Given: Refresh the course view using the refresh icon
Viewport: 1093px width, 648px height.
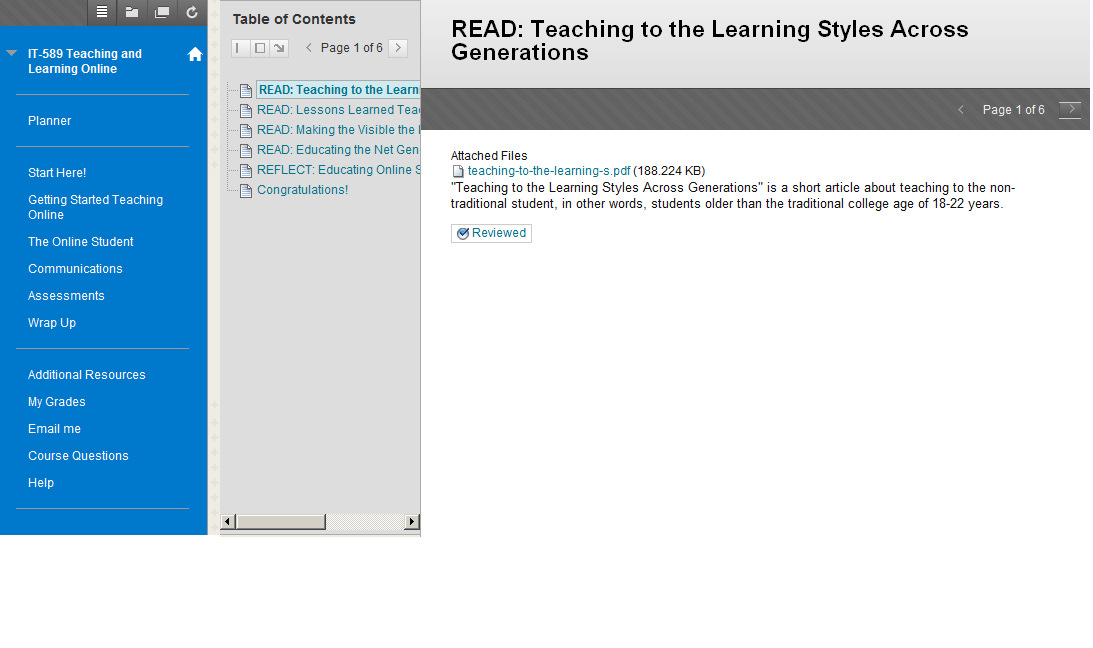Looking at the screenshot, I should click(191, 12).
